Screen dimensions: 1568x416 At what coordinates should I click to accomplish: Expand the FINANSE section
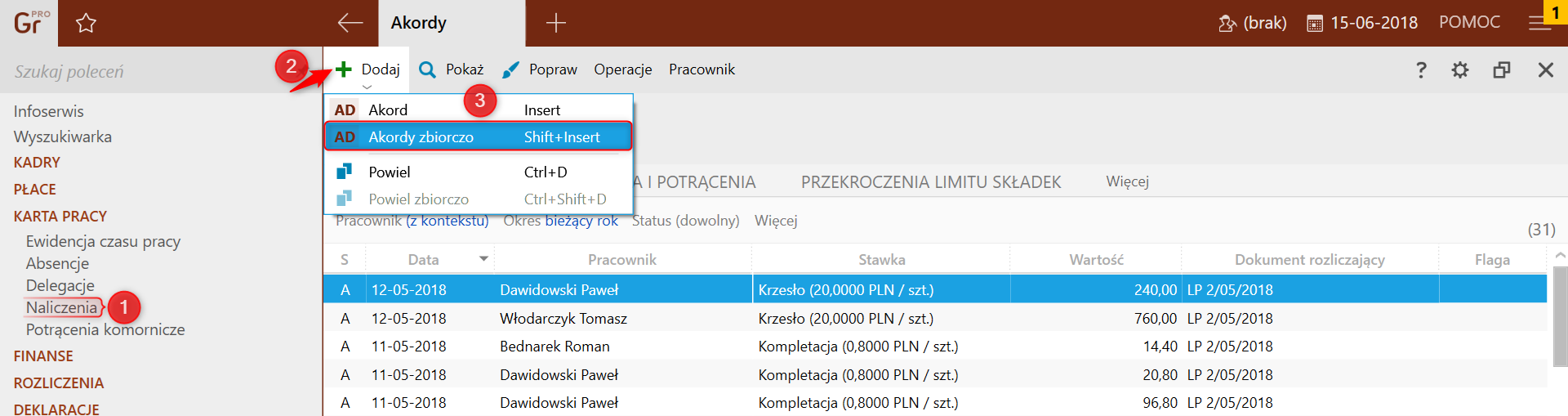[x=43, y=356]
